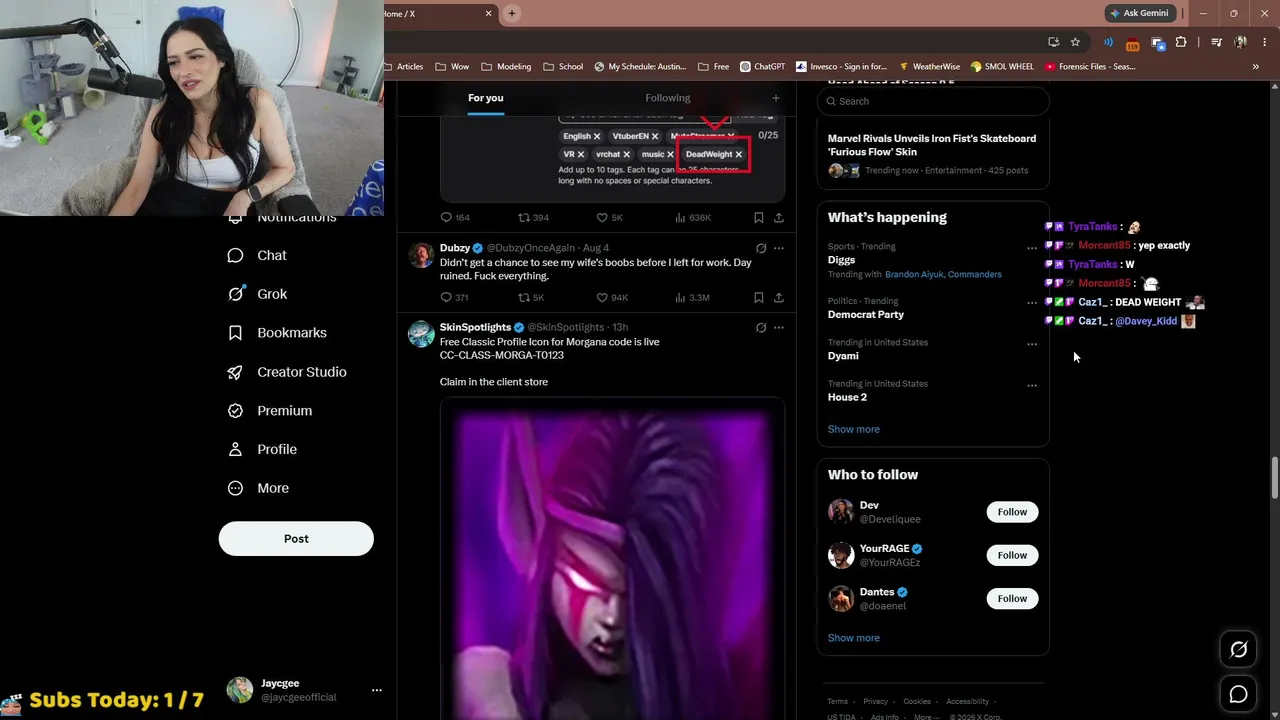Go to Creator Studio
Screen dimensions: 1280x720
tap(287, 372)
